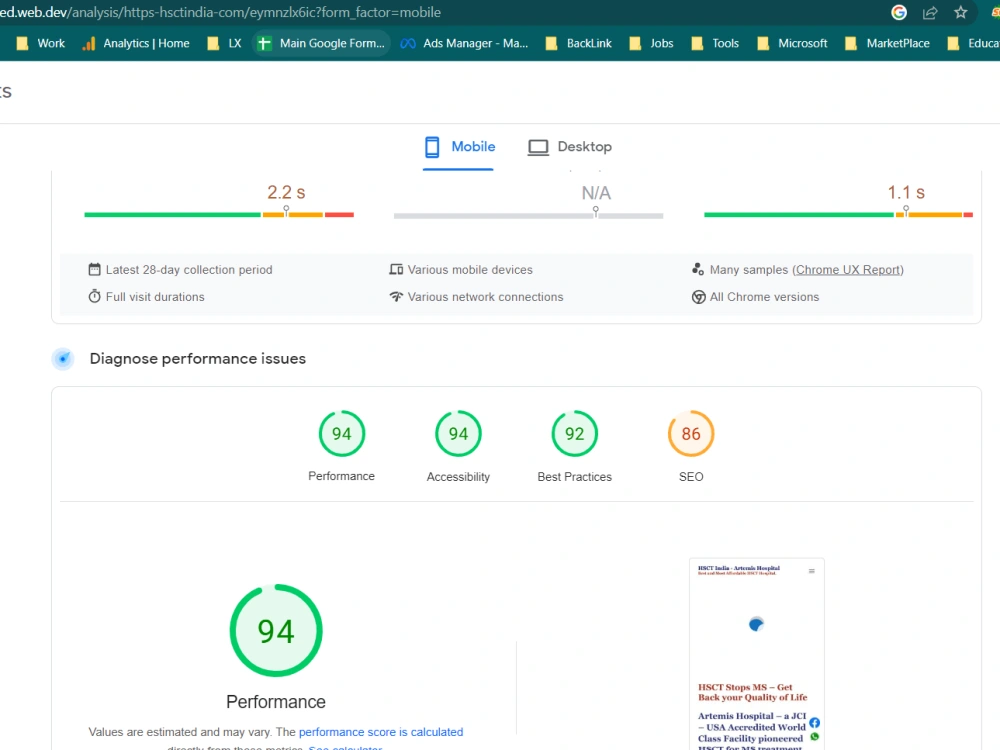Open the MarketPlace bookmarks folder
Image resolution: width=1000 pixels, height=750 pixels.
coord(887,43)
